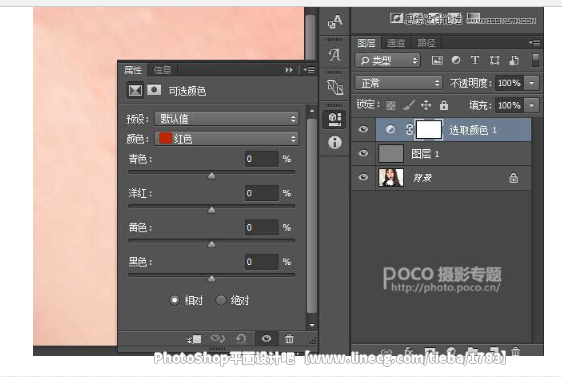Image resolution: width=562 pixels, height=377 pixels.
Task: Click the 洋红 slider handle
Action: click(212, 210)
